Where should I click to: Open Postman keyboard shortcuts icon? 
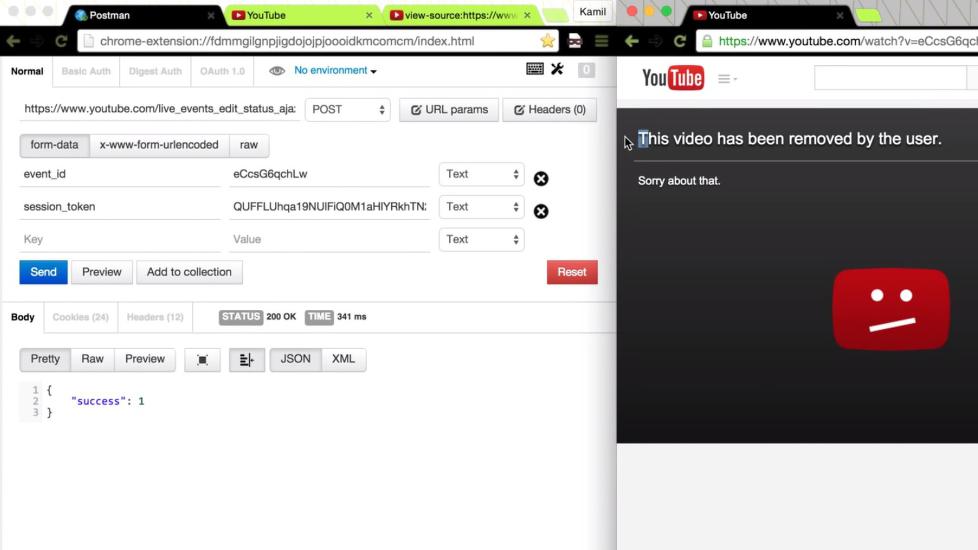click(x=535, y=69)
